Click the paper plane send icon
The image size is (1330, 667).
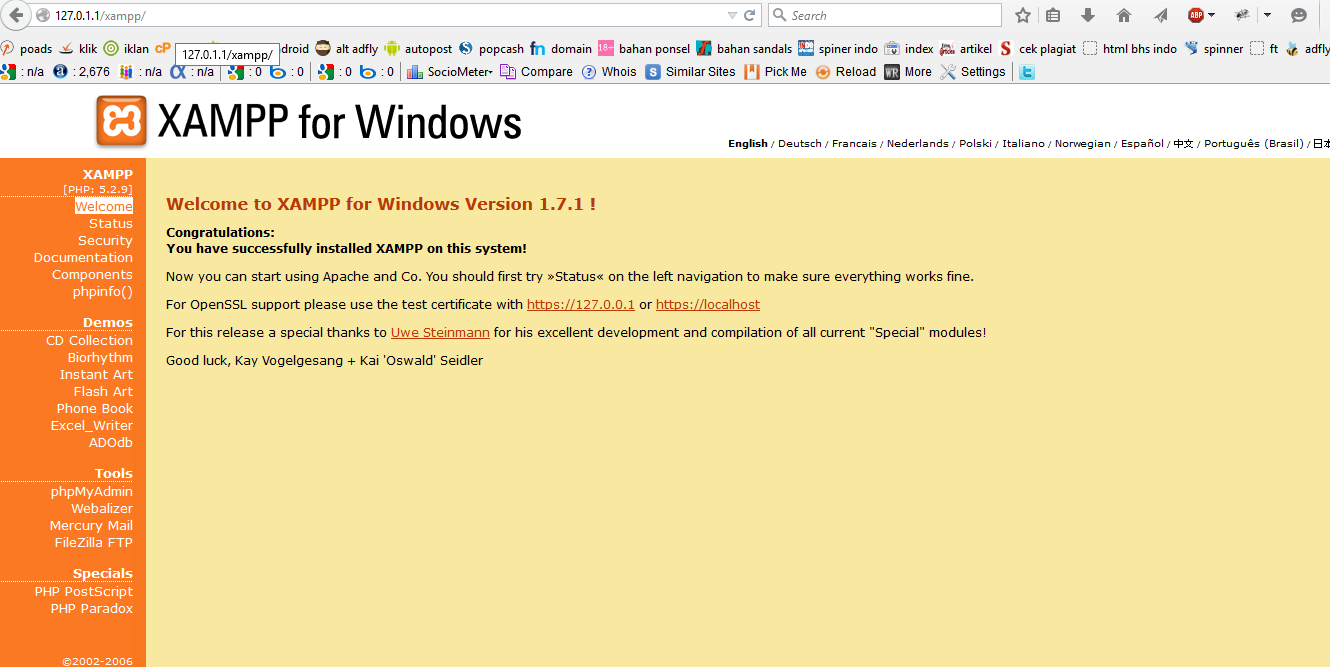[1160, 15]
